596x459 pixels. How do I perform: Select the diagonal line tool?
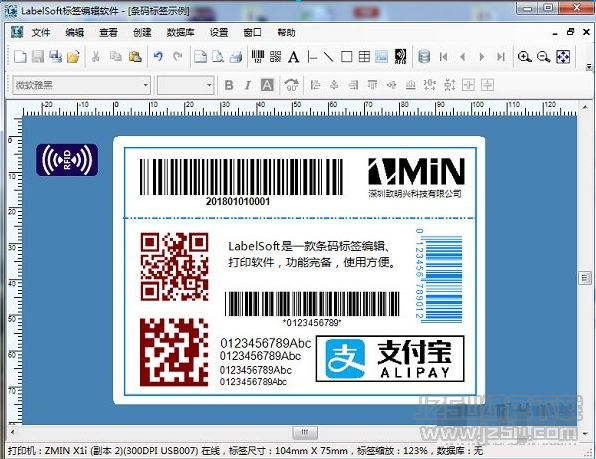point(328,57)
